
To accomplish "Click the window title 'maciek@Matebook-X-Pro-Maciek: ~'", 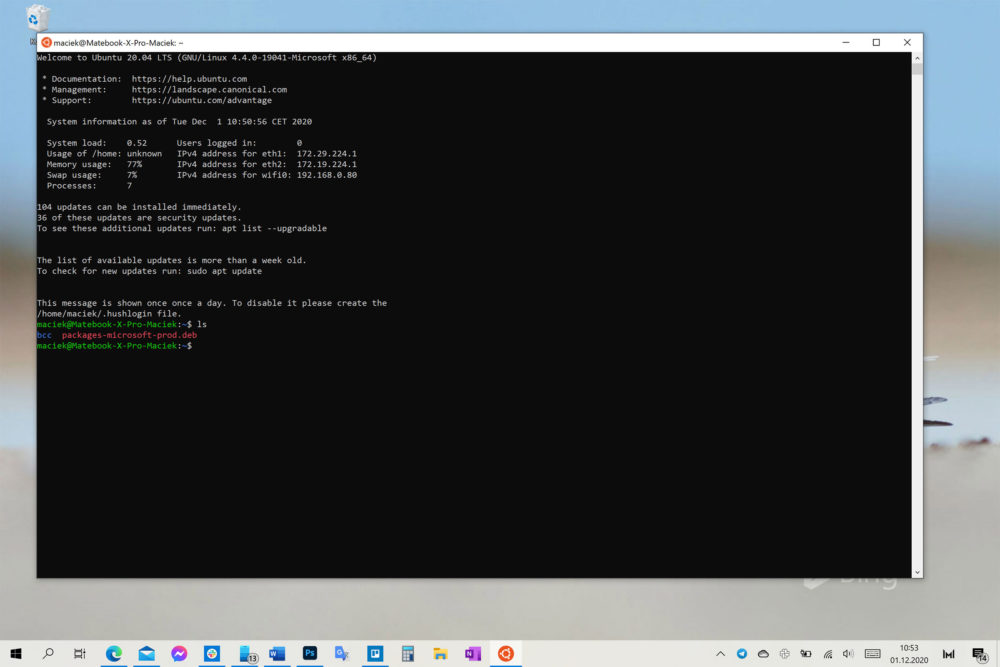I will click(x=118, y=43).
